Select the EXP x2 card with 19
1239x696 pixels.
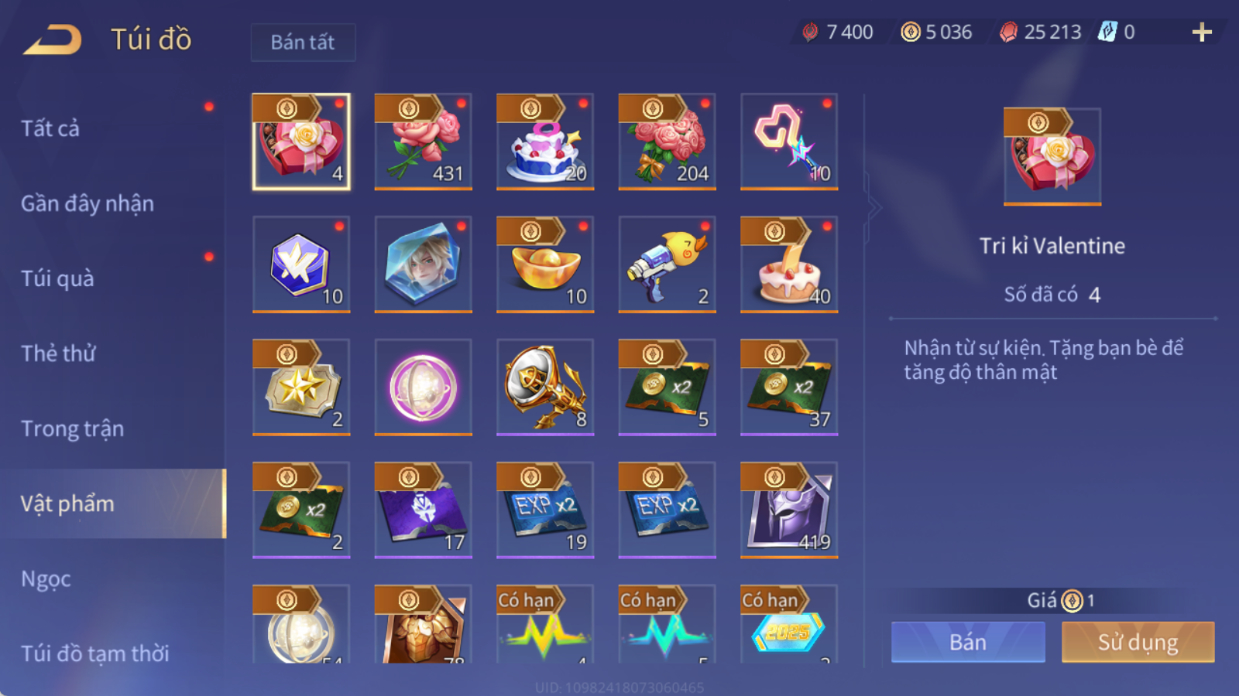(x=545, y=510)
